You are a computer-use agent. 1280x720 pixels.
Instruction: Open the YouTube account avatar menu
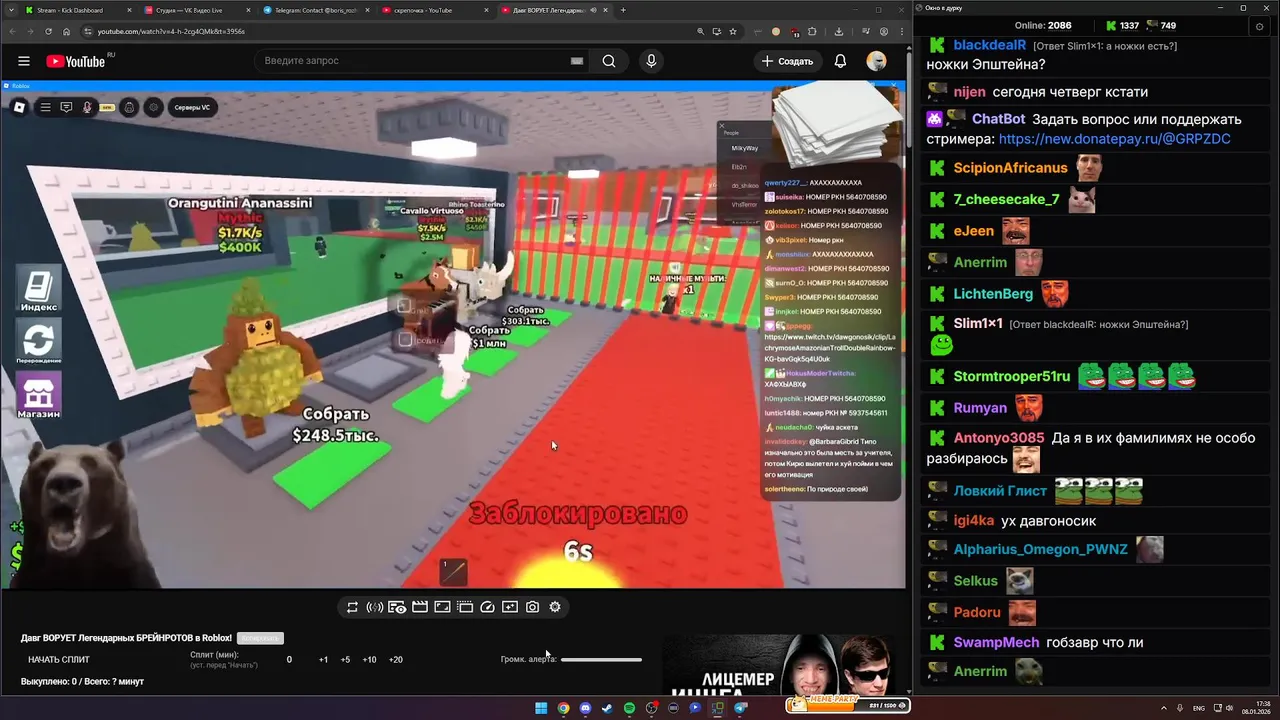(x=876, y=61)
